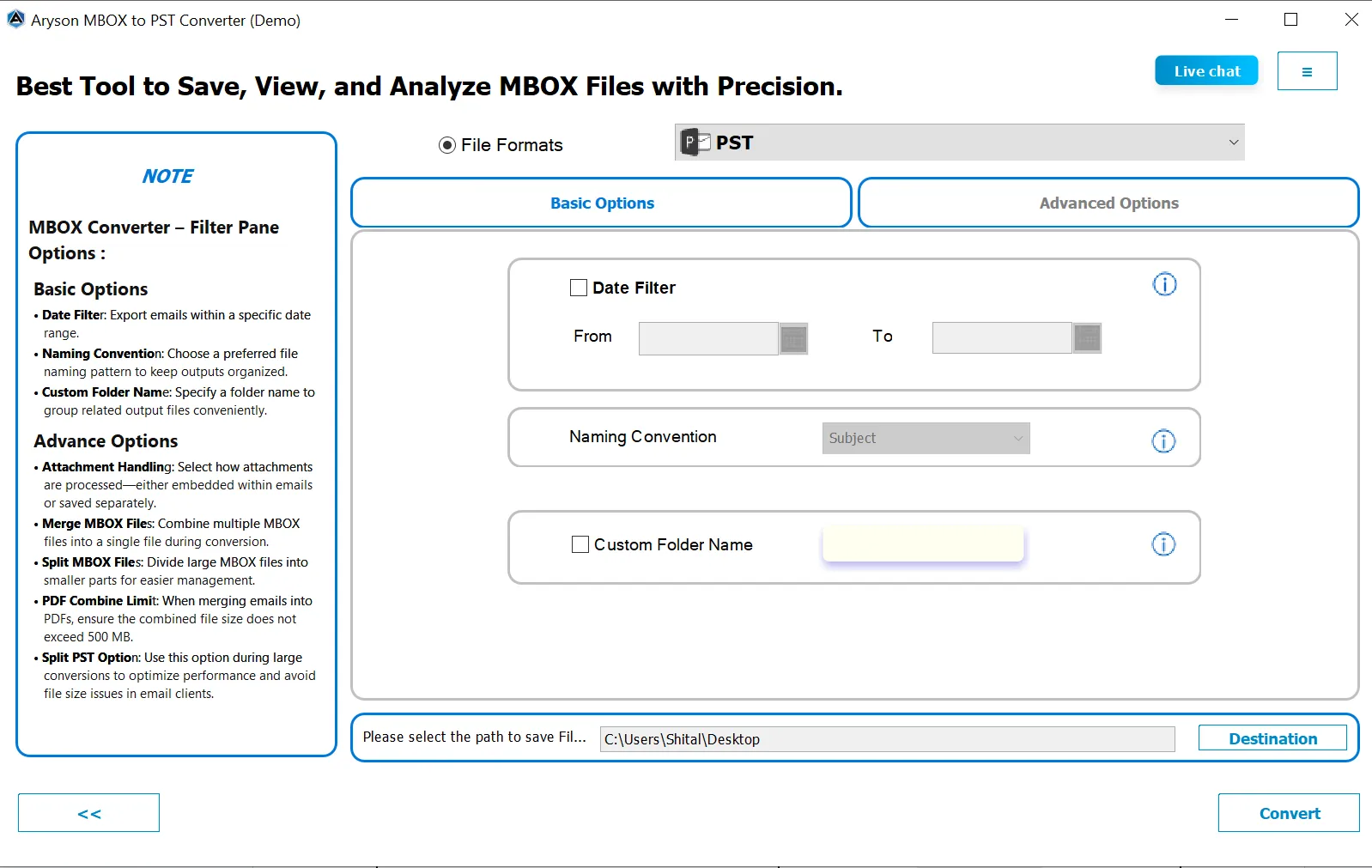The height and width of the screenshot is (868, 1372).
Task: Click the Aryson app logo in title bar
Action: (x=15, y=20)
